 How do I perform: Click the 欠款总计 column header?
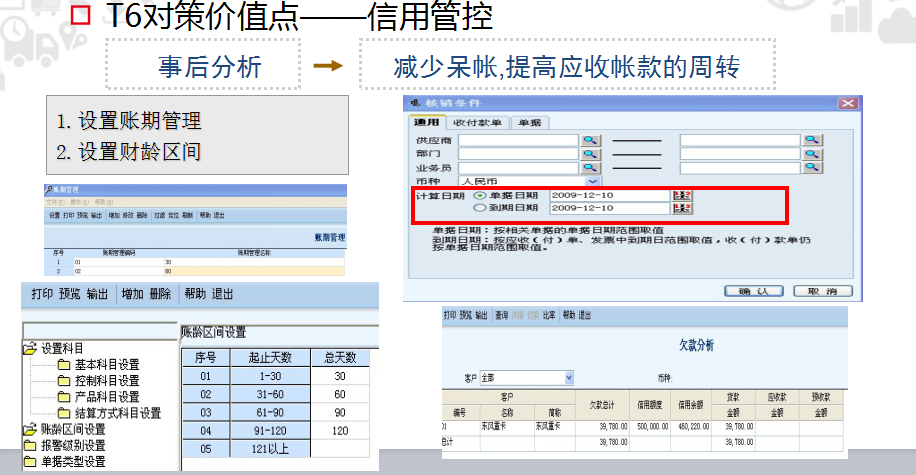point(602,405)
